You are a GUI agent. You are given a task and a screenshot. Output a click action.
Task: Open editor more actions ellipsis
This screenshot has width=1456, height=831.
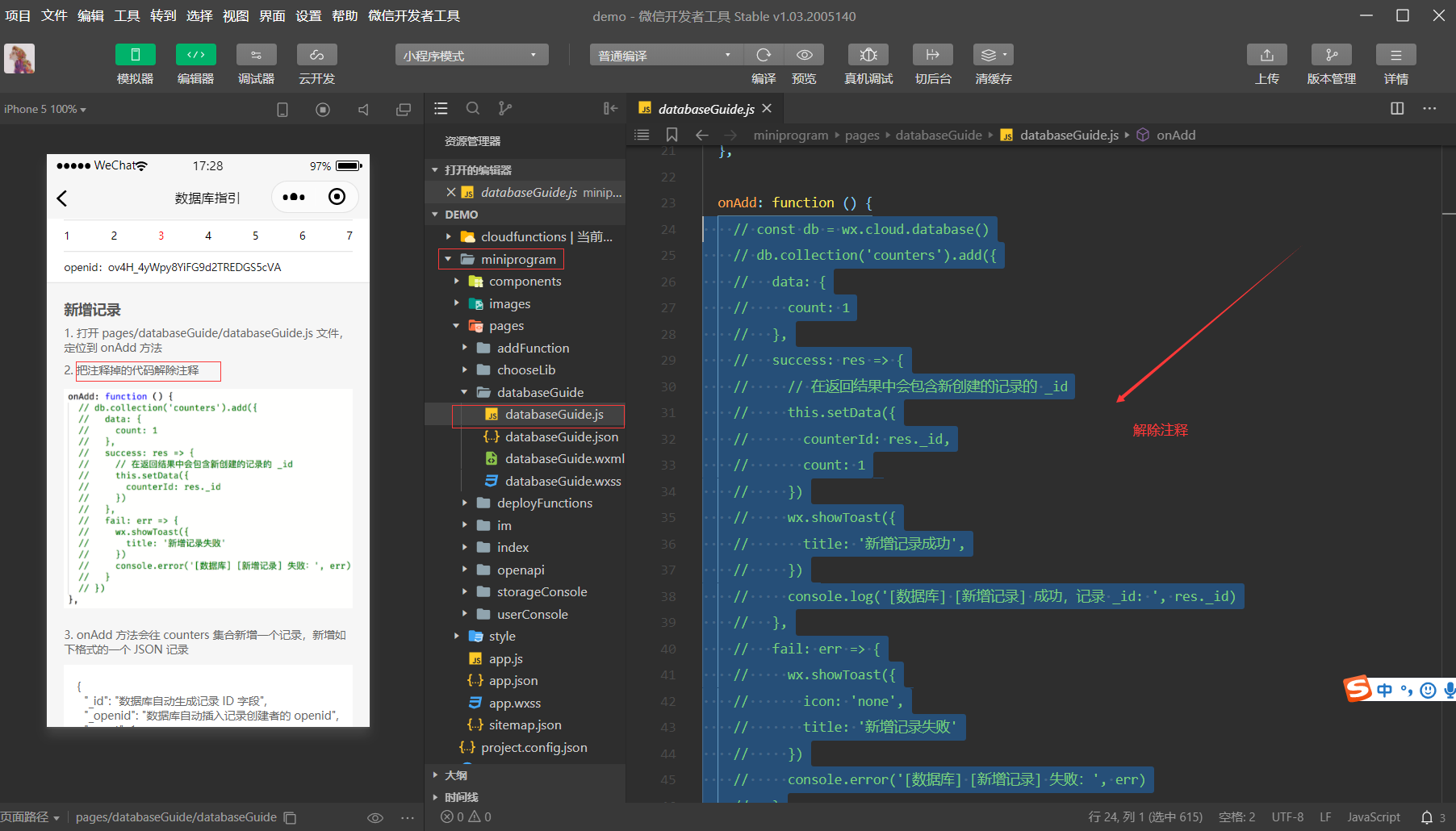point(1429,108)
